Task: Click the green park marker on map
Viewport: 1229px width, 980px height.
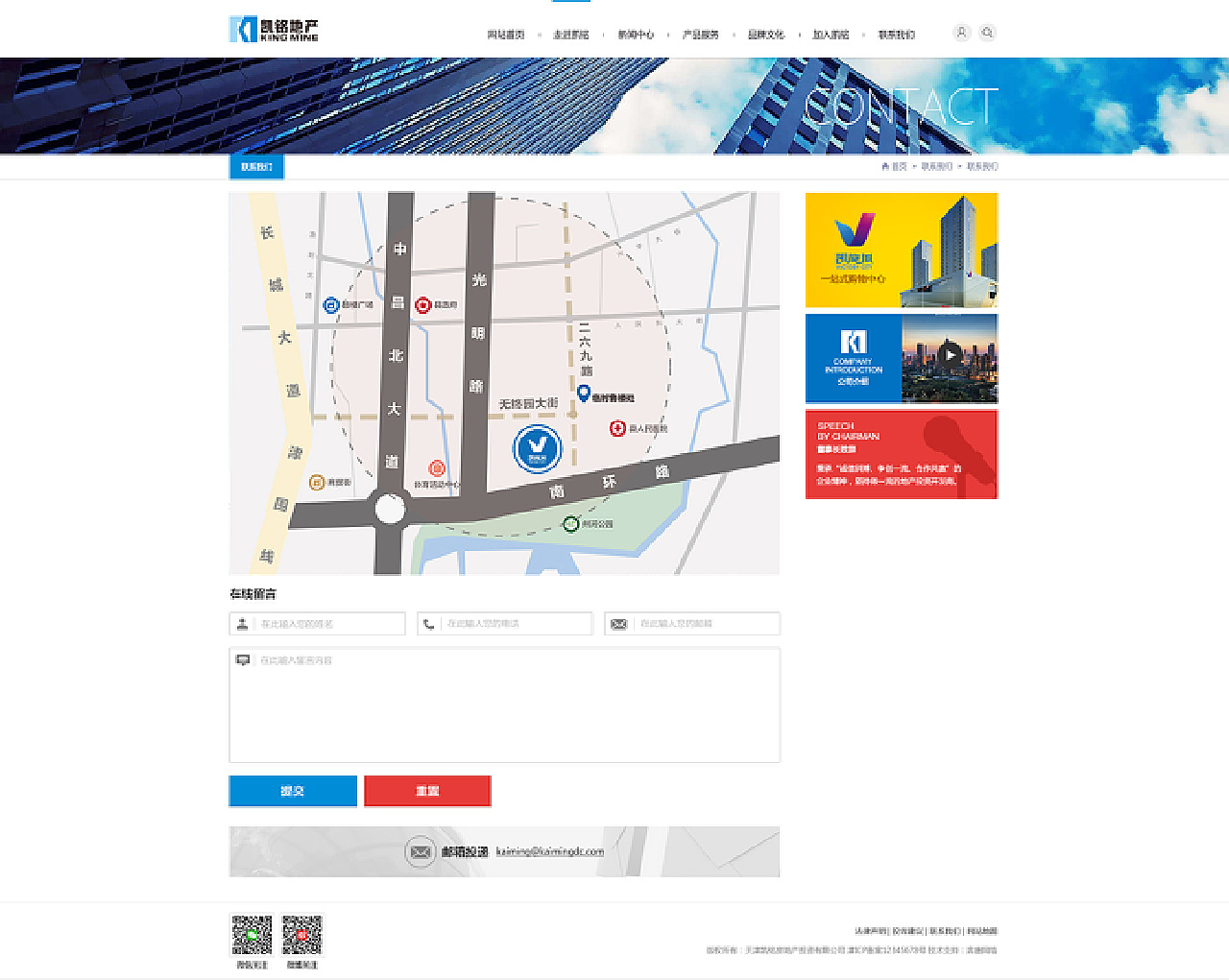Action: pos(570,523)
